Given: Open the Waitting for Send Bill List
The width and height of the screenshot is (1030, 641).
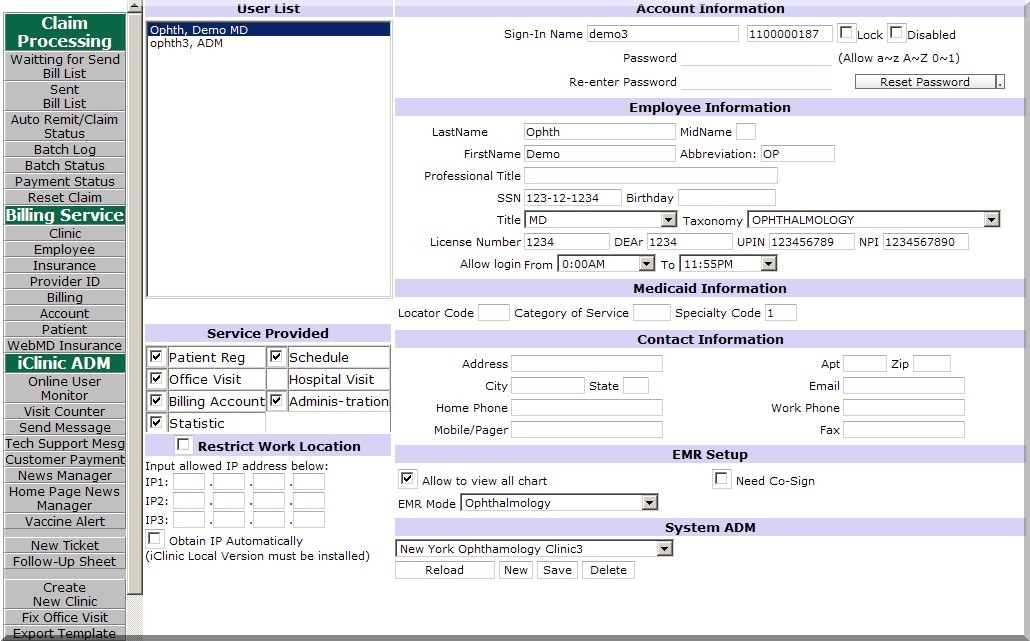Looking at the screenshot, I should tap(64, 66).
